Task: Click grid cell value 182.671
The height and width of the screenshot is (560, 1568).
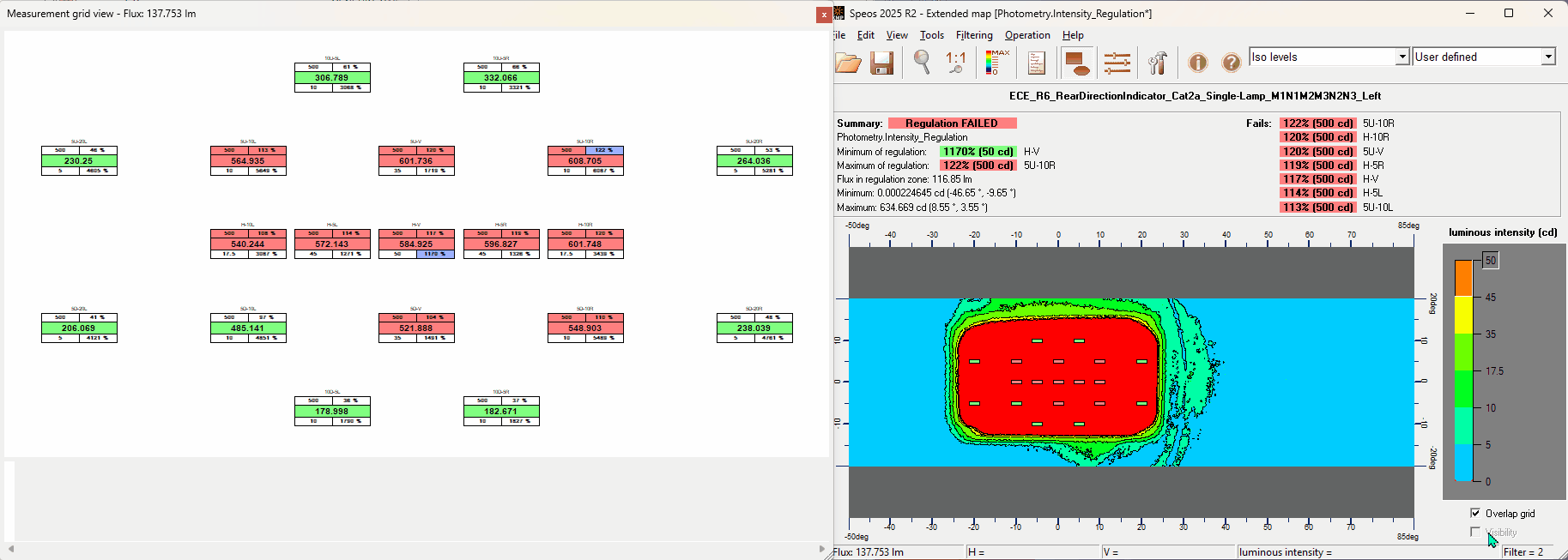Action: tap(501, 411)
